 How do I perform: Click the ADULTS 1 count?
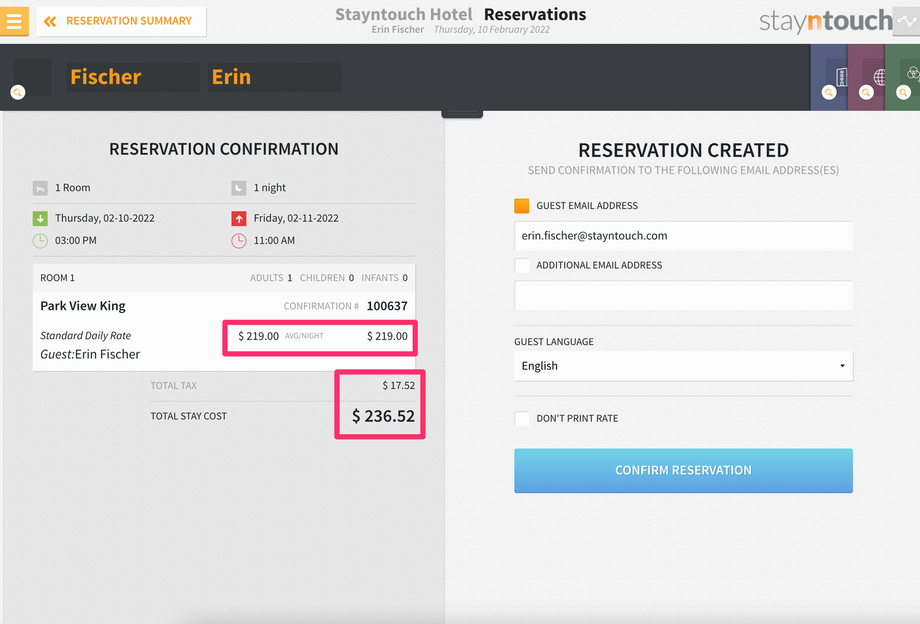[271, 278]
